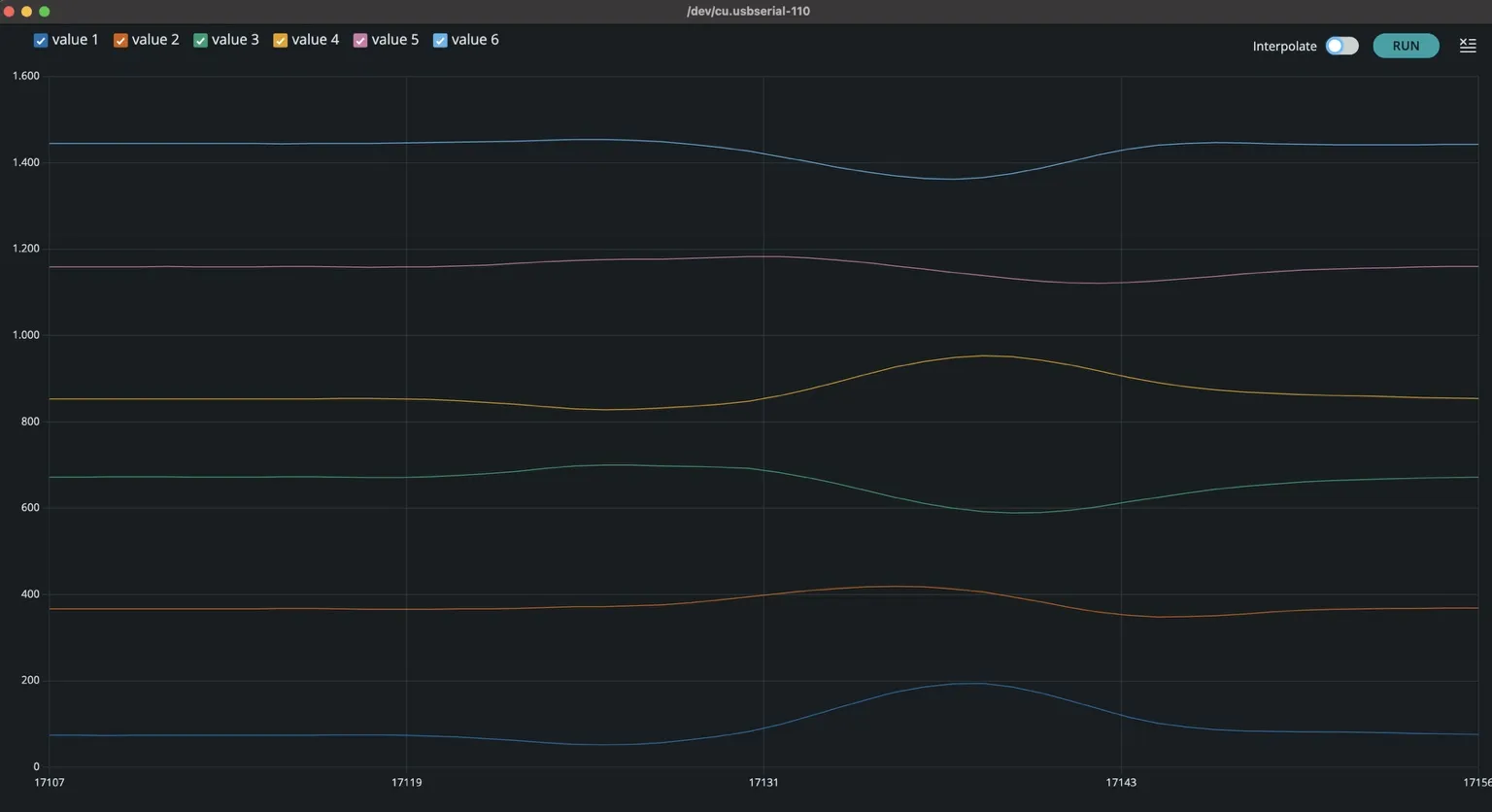Viewport: 1492px width, 812px height.
Task: Click the 'value 5' legend label
Action: point(395,40)
